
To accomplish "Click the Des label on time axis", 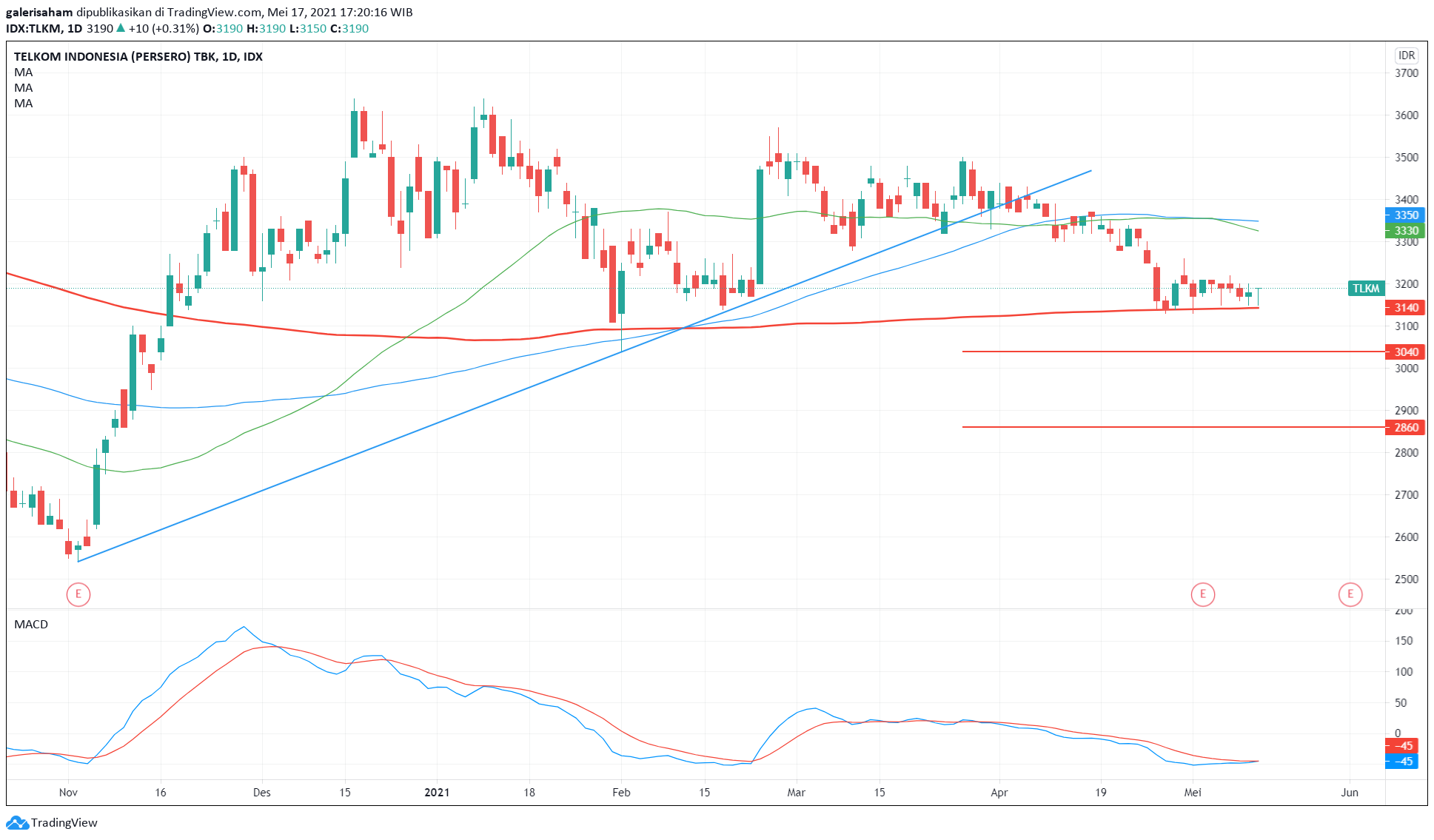I will point(261,793).
